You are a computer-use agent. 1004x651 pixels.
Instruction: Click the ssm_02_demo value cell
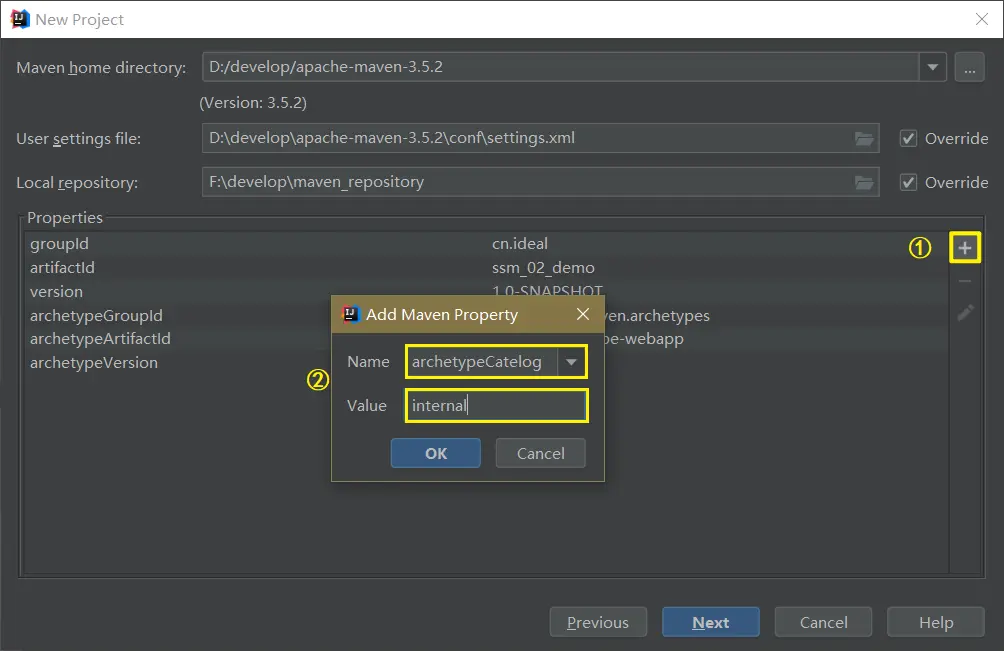(x=543, y=268)
